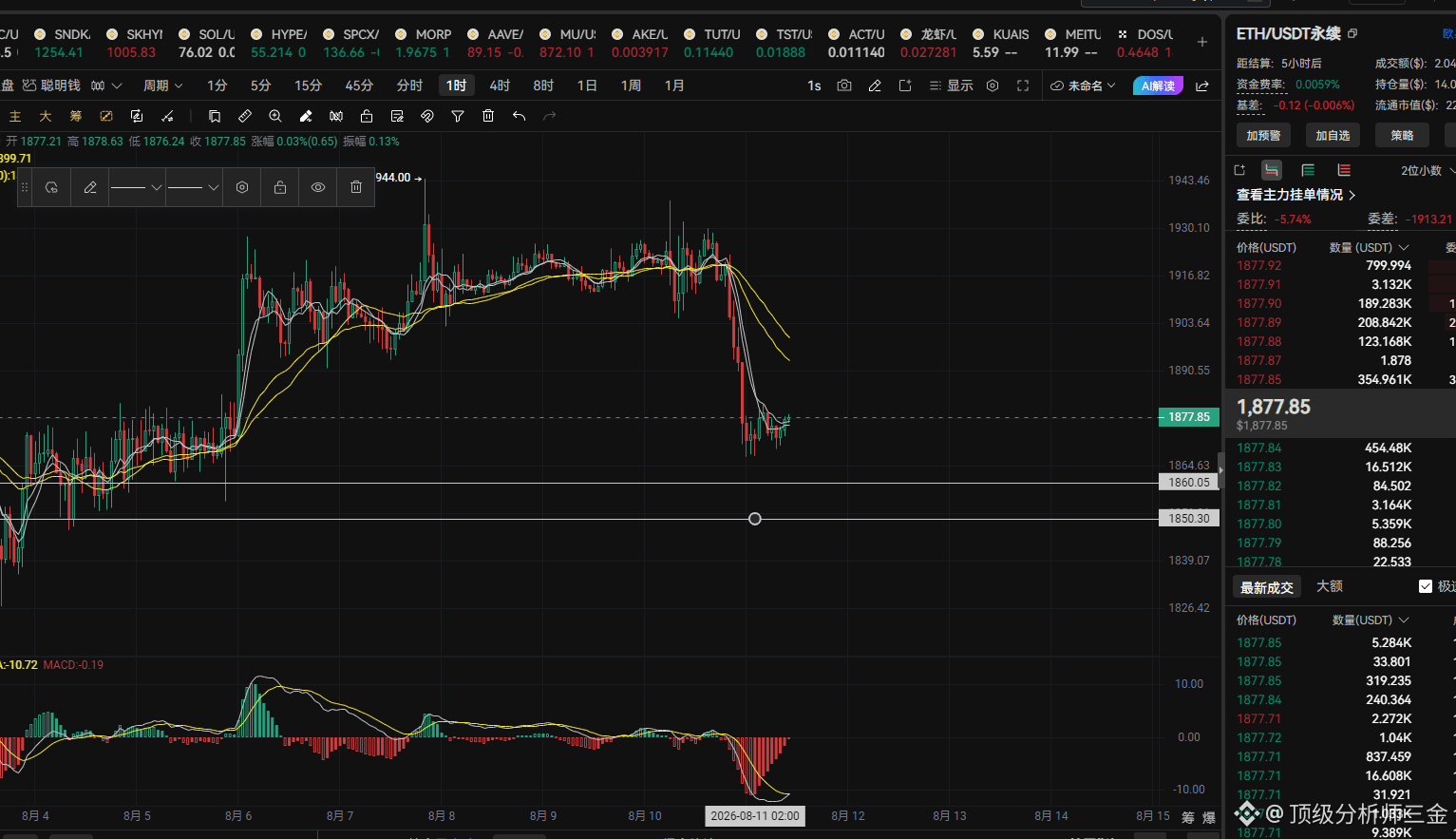This screenshot has width=1456, height=839.
Task: Open order book 数量 (USDT) column dropdown
Action: (x=1369, y=247)
